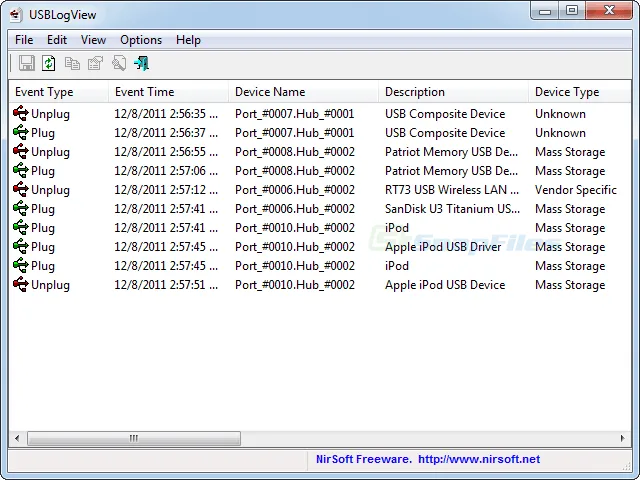
Task: Select the SanDisk U3 Titanium description
Action: pyautogui.click(x=452, y=209)
